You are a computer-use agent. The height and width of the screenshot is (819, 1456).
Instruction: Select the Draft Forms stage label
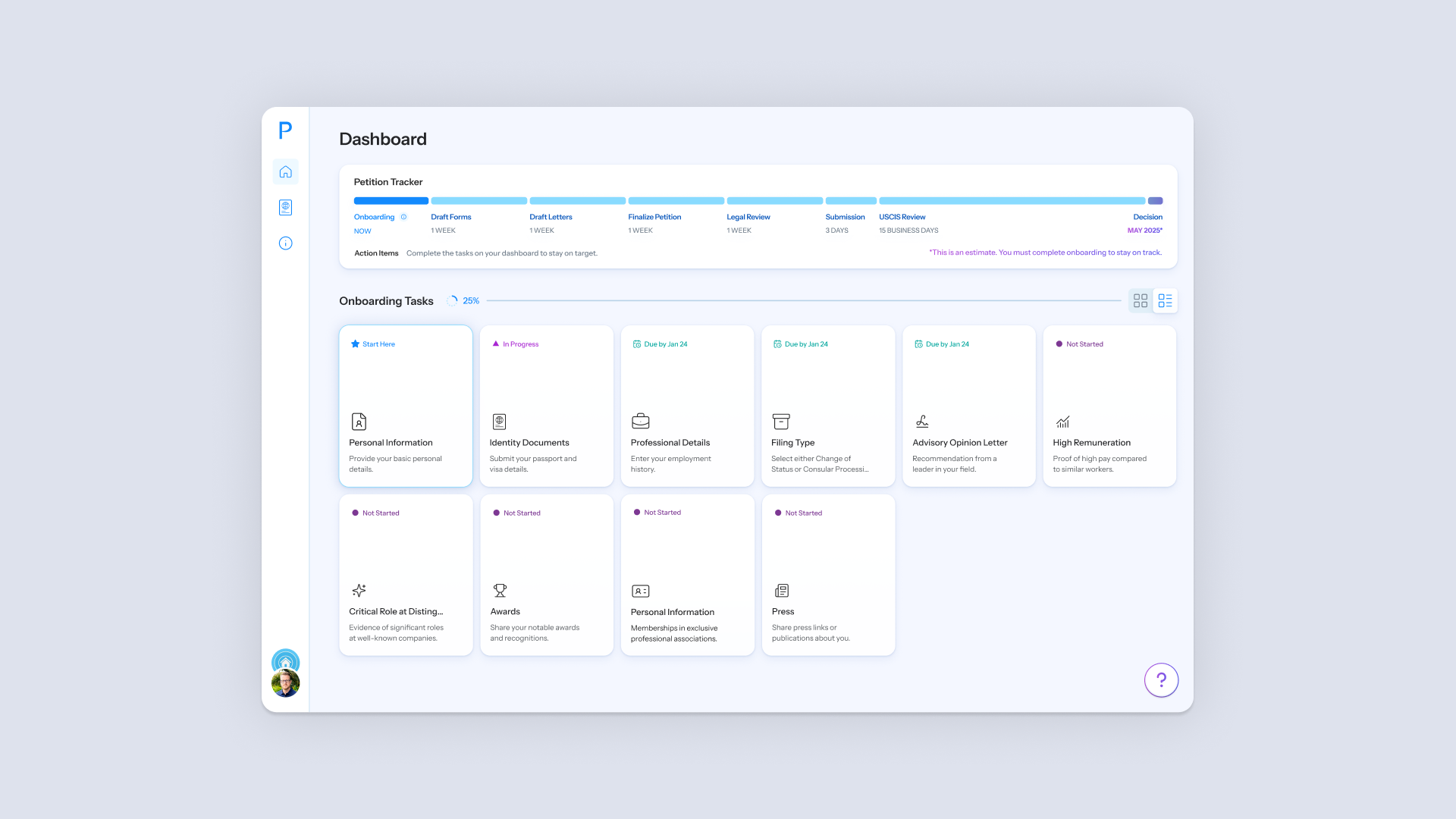tap(450, 217)
